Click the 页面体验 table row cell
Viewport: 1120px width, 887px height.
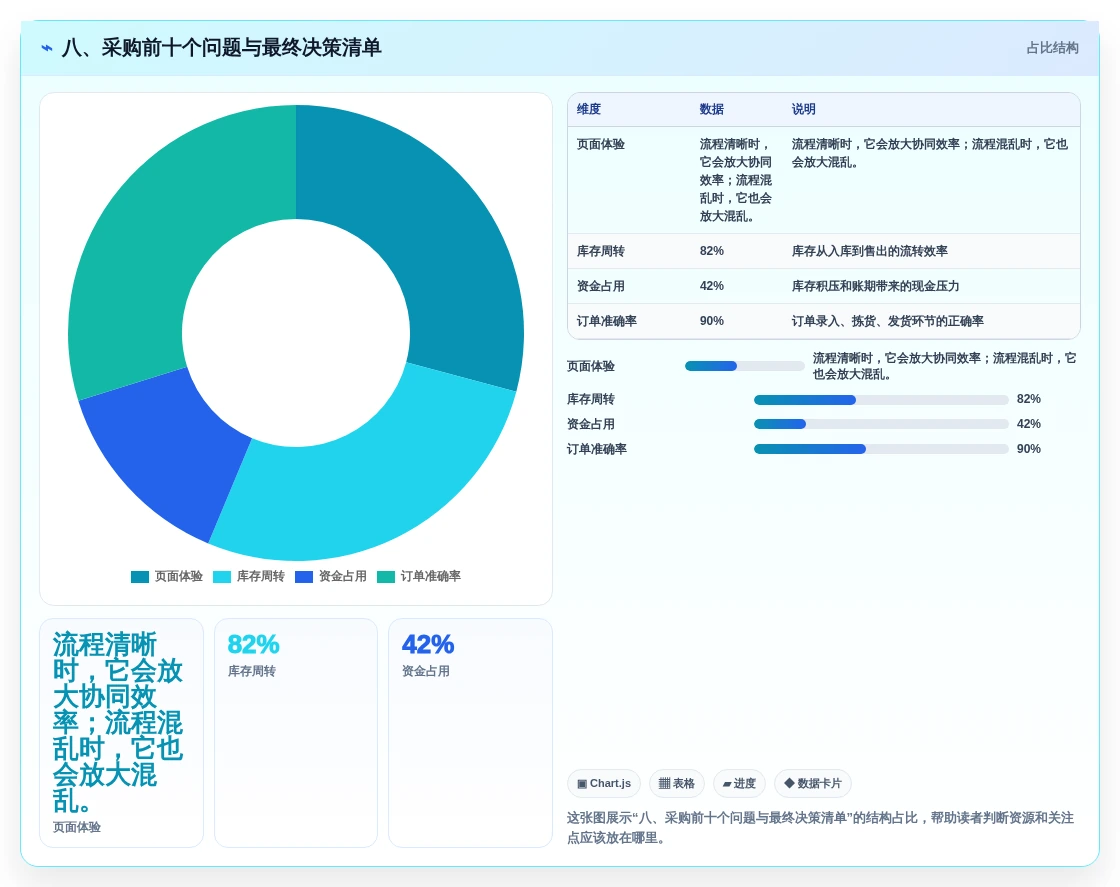pyautogui.click(x=601, y=144)
